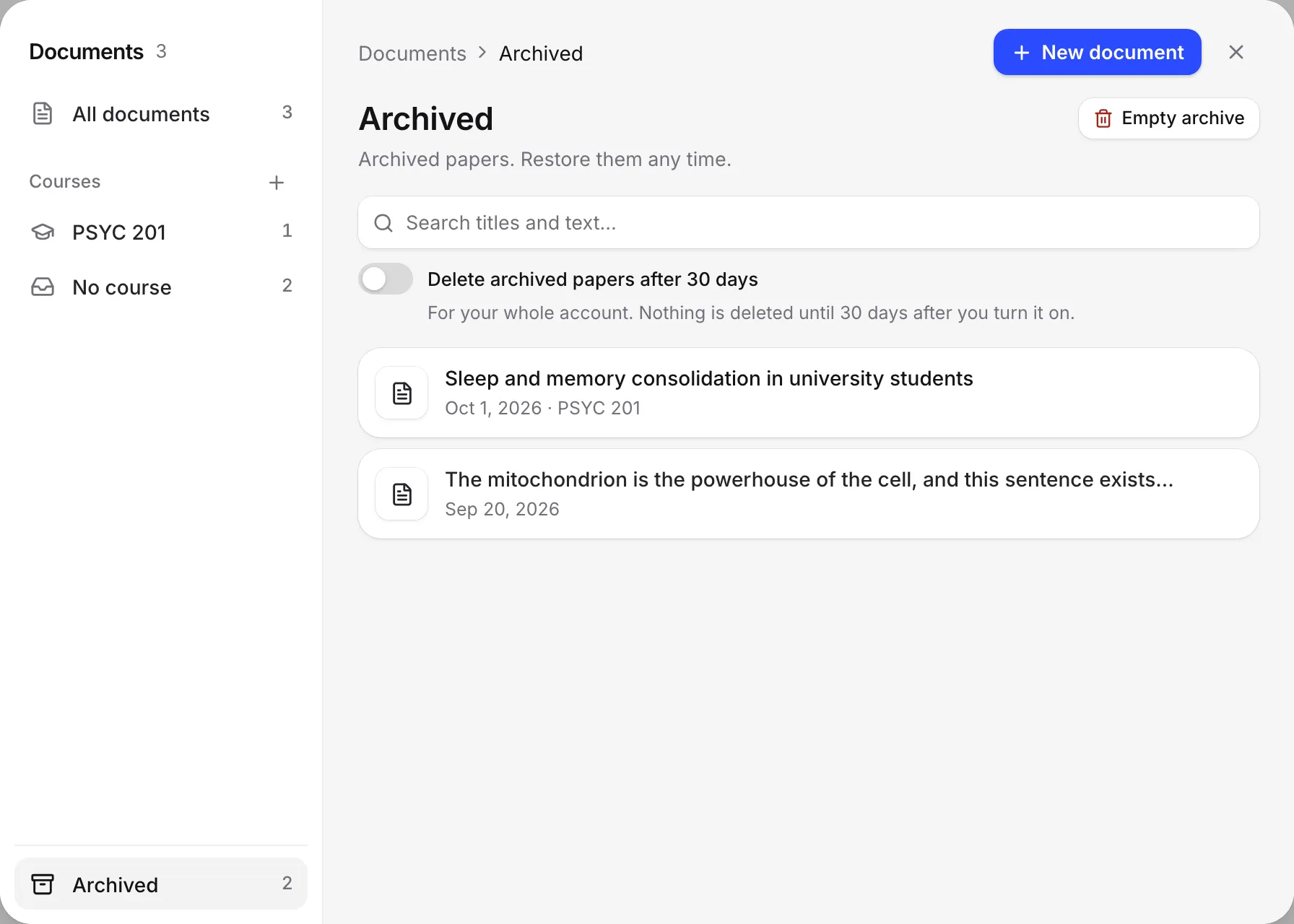
Task: Click the No course count 2
Action: click(287, 285)
